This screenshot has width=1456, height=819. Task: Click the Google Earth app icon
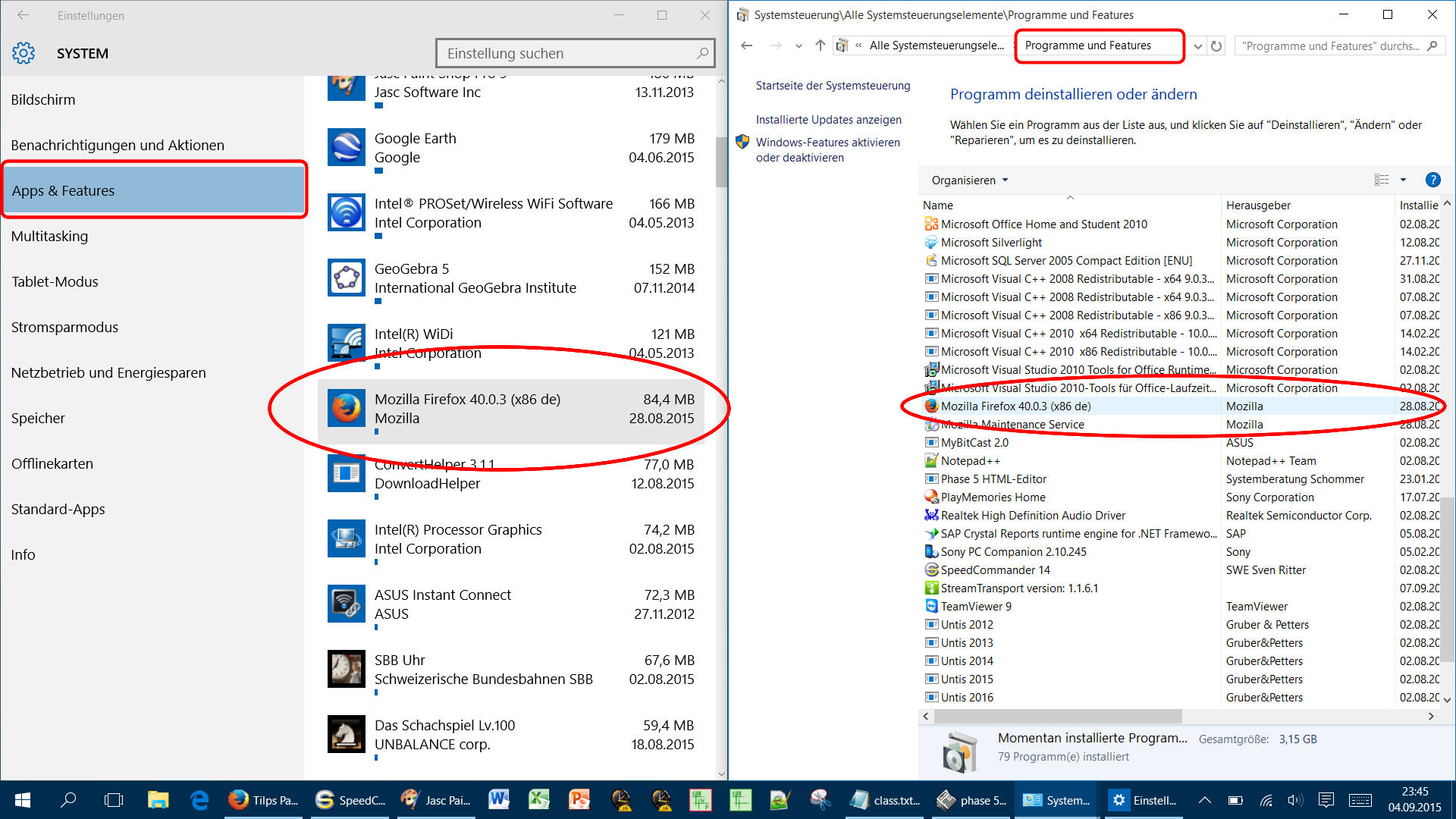347,147
